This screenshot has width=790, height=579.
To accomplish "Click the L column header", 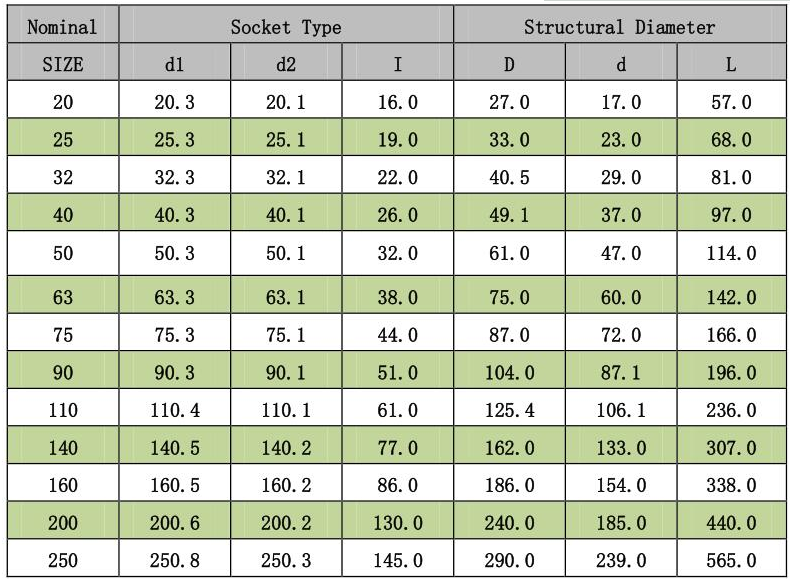I will [732, 62].
